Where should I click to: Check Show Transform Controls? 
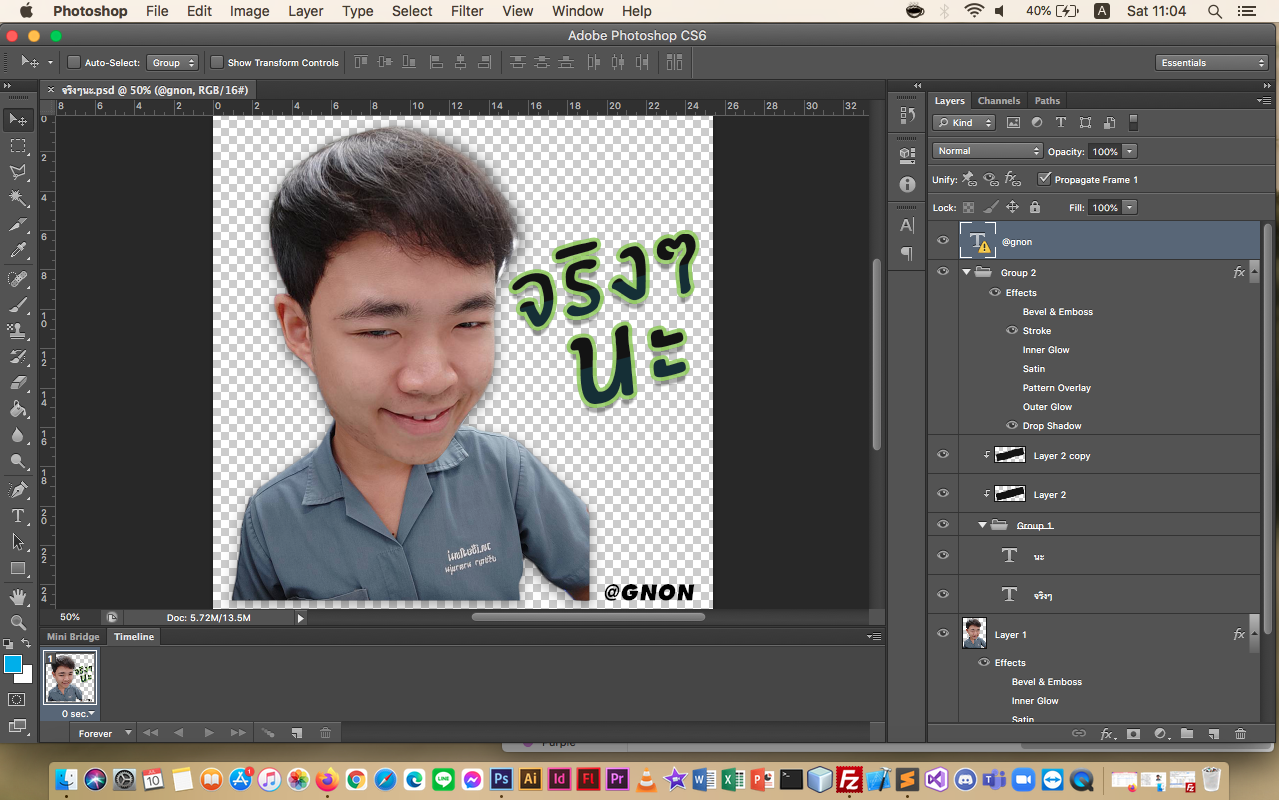[x=217, y=63]
